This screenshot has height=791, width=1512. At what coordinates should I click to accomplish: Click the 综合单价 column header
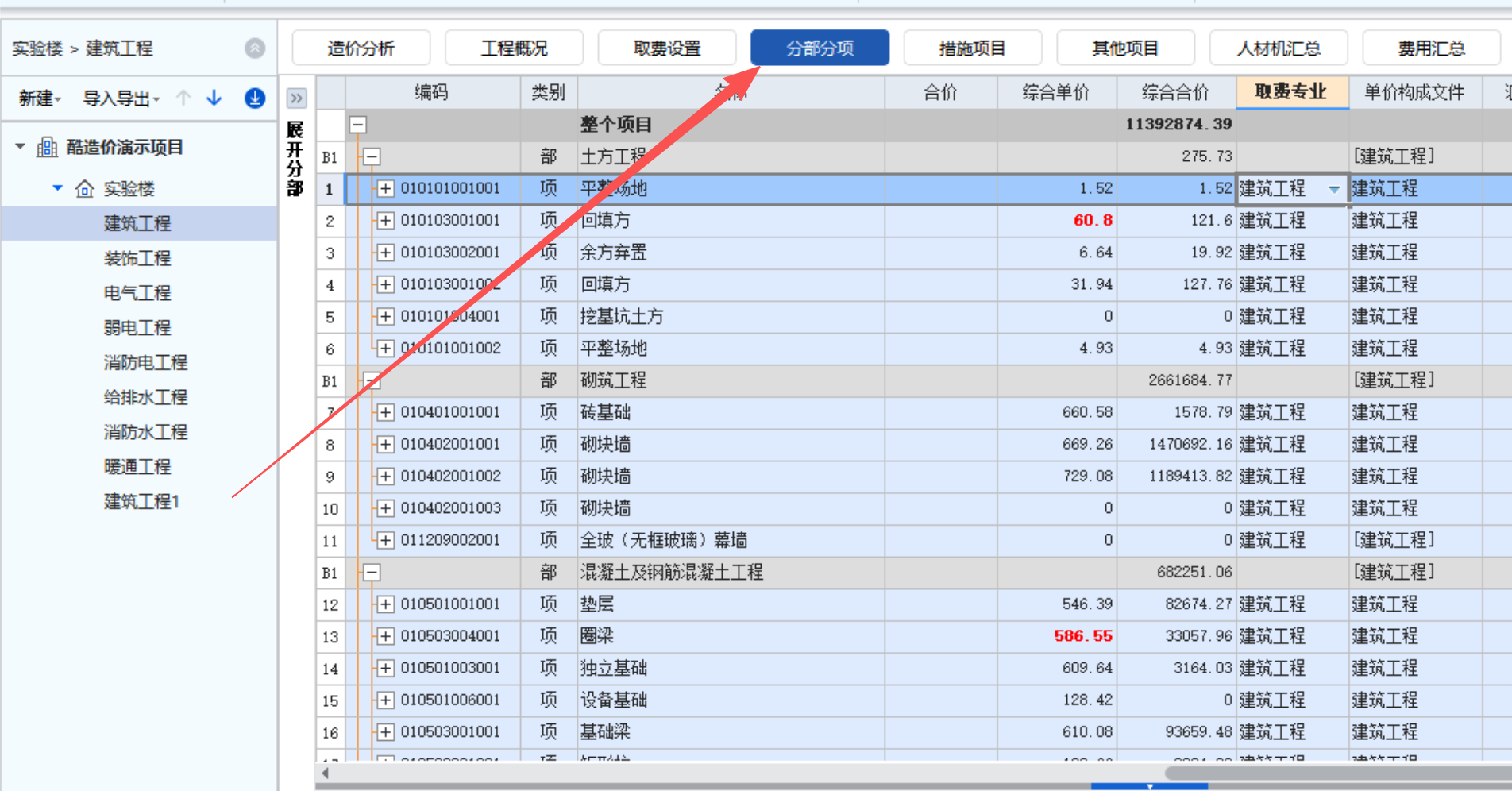click(x=1055, y=93)
